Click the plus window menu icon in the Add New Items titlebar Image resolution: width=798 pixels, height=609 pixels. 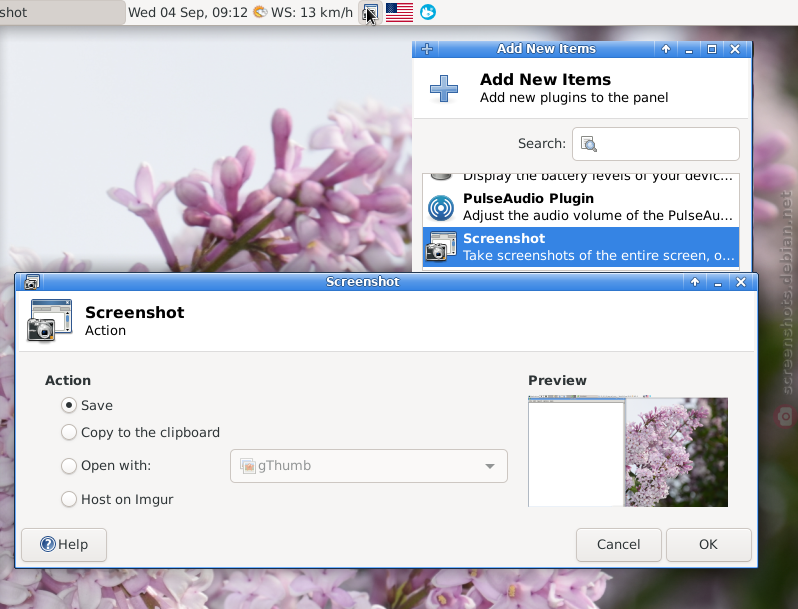click(427, 49)
